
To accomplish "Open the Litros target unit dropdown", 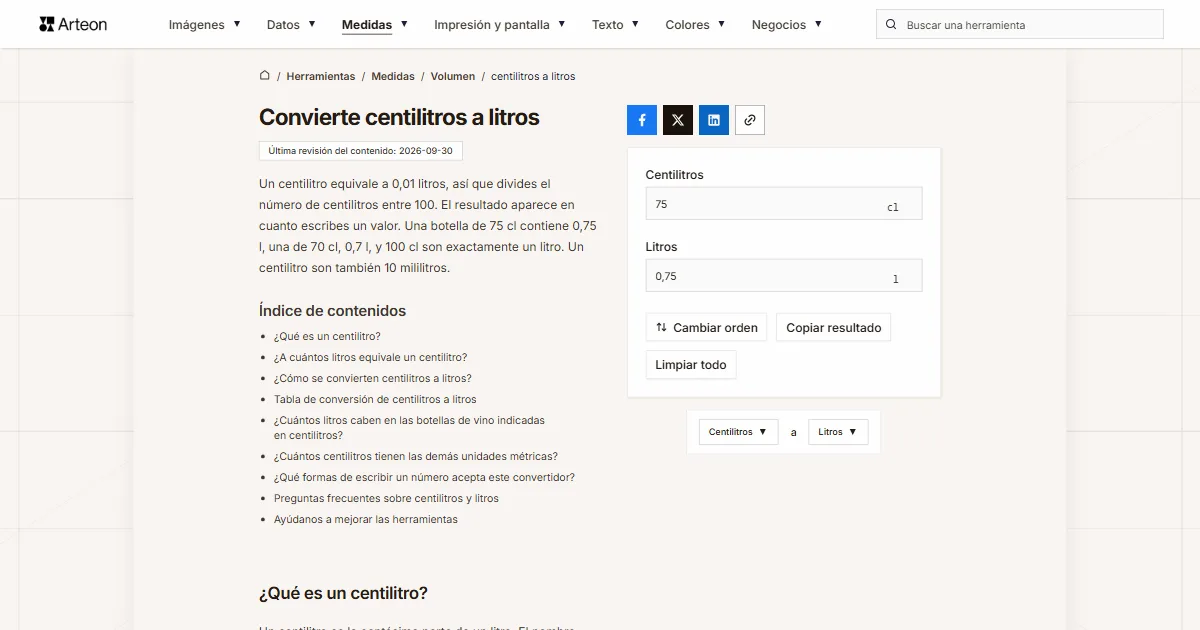I will coord(838,432).
